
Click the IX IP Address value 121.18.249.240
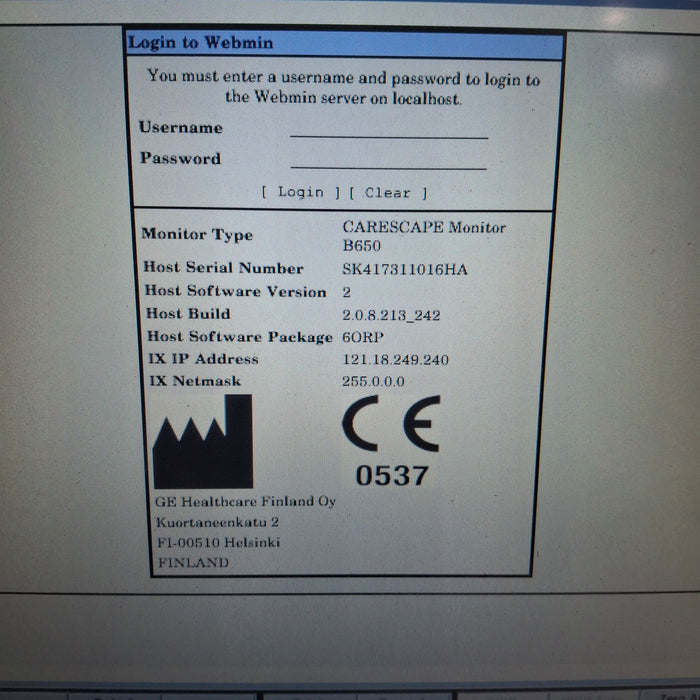pos(396,359)
